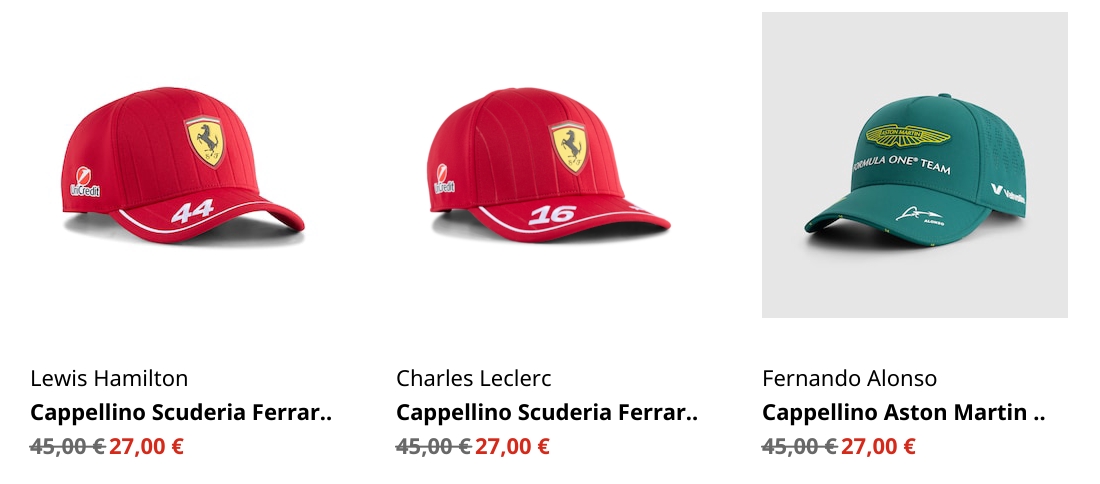Click the Valvoline logo on the green cap
Image resolution: width=1100 pixels, height=484 pixels.
[1007, 194]
